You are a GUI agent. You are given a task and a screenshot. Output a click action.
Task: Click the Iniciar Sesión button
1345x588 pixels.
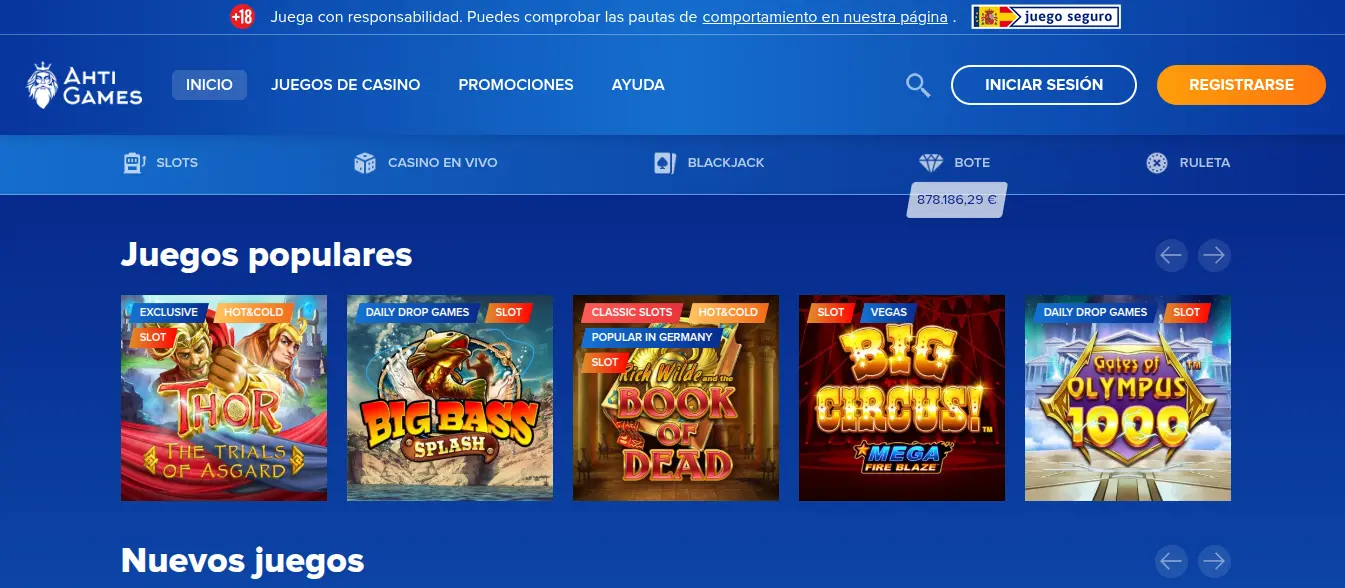point(1044,85)
